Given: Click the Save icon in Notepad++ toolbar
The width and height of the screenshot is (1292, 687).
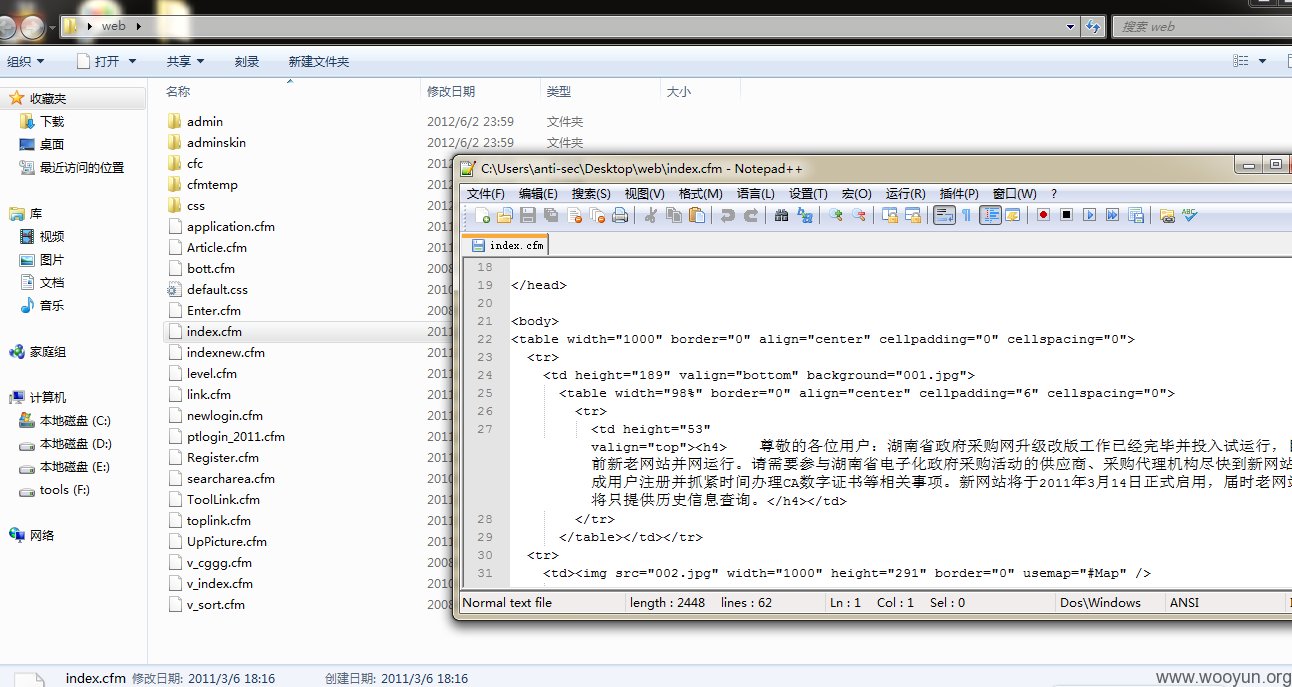Looking at the screenshot, I should coord(528,215).
